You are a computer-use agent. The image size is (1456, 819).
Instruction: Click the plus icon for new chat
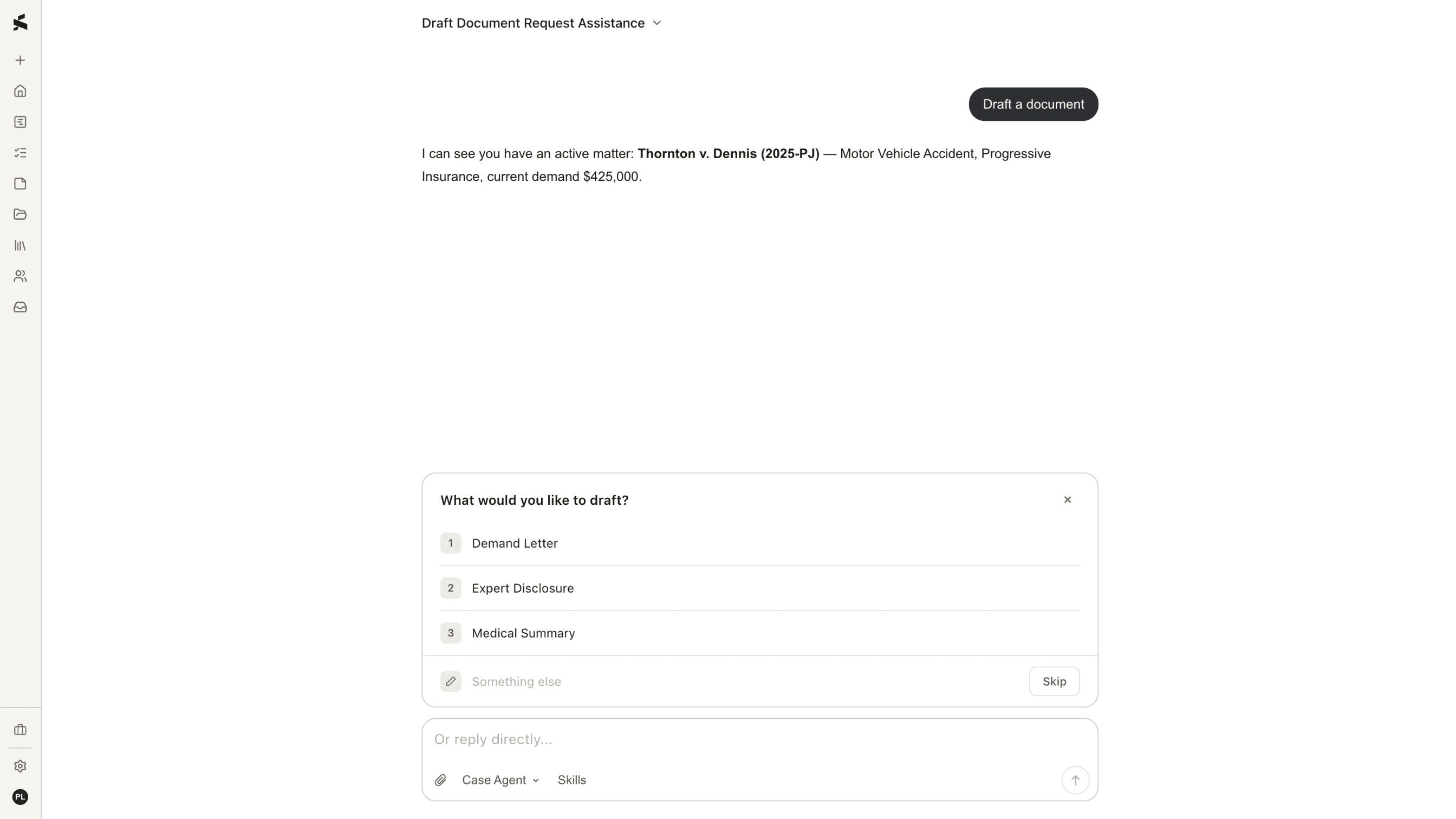point(21,61)
